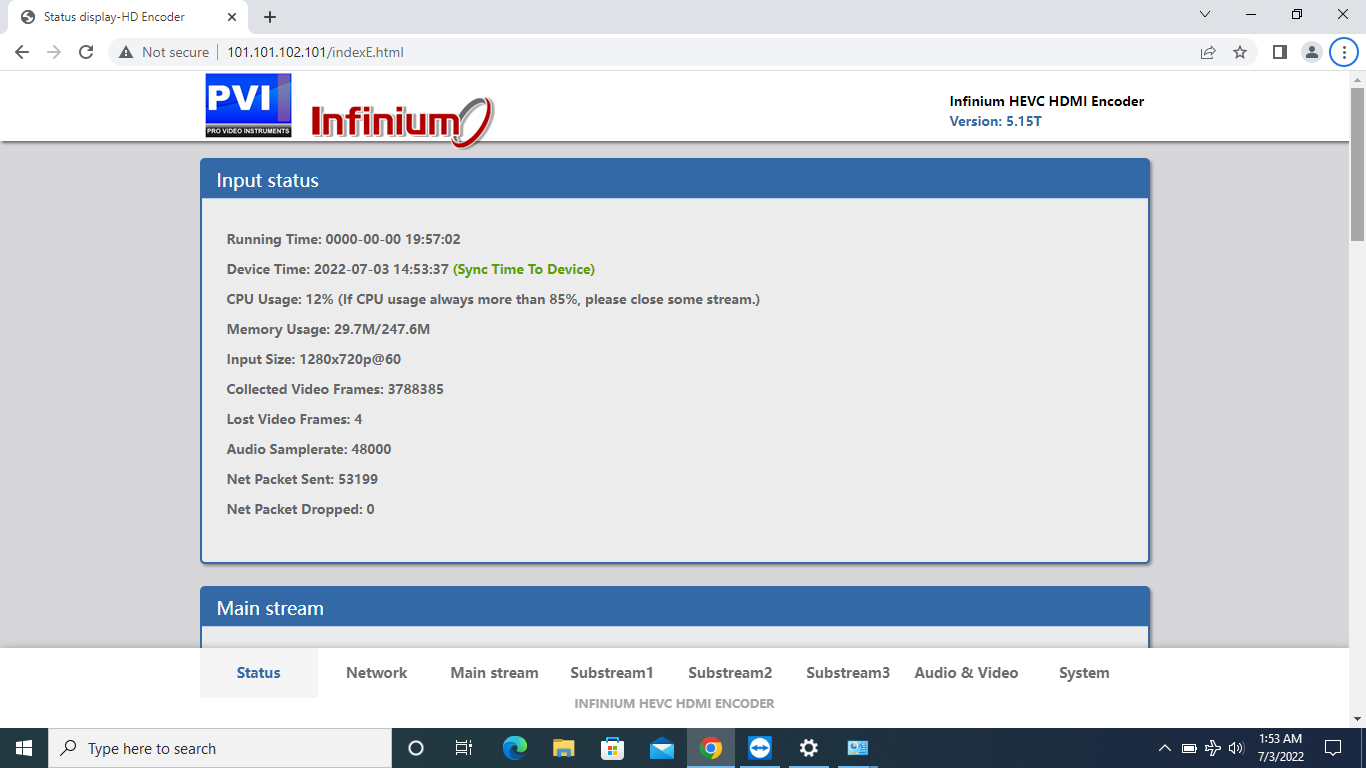Open the taskbar clock showing 1:53 AM
This screenshot has height=768, width=1366.
[1280, 748]
